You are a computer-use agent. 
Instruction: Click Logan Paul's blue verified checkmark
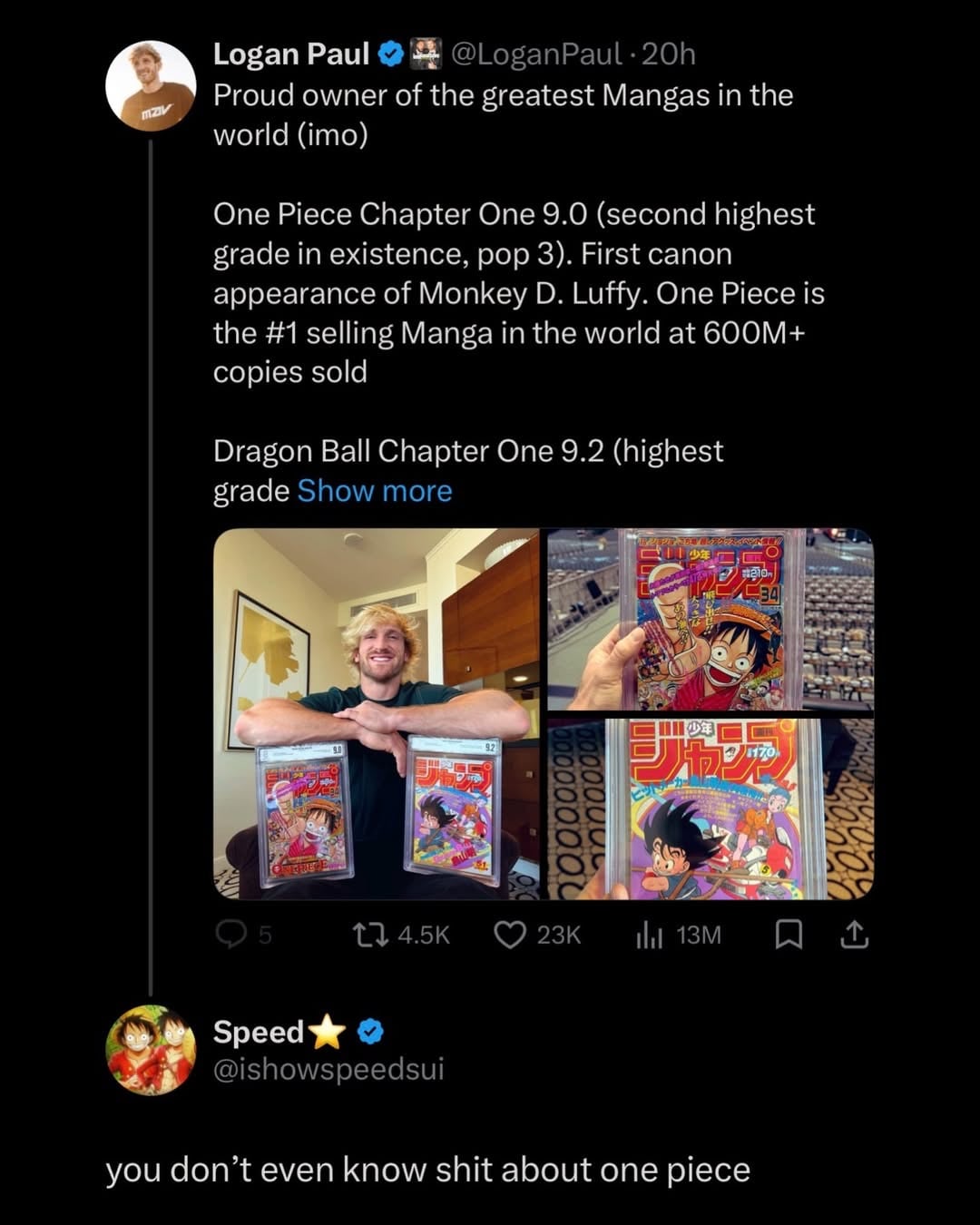click(x=388, y=54)
